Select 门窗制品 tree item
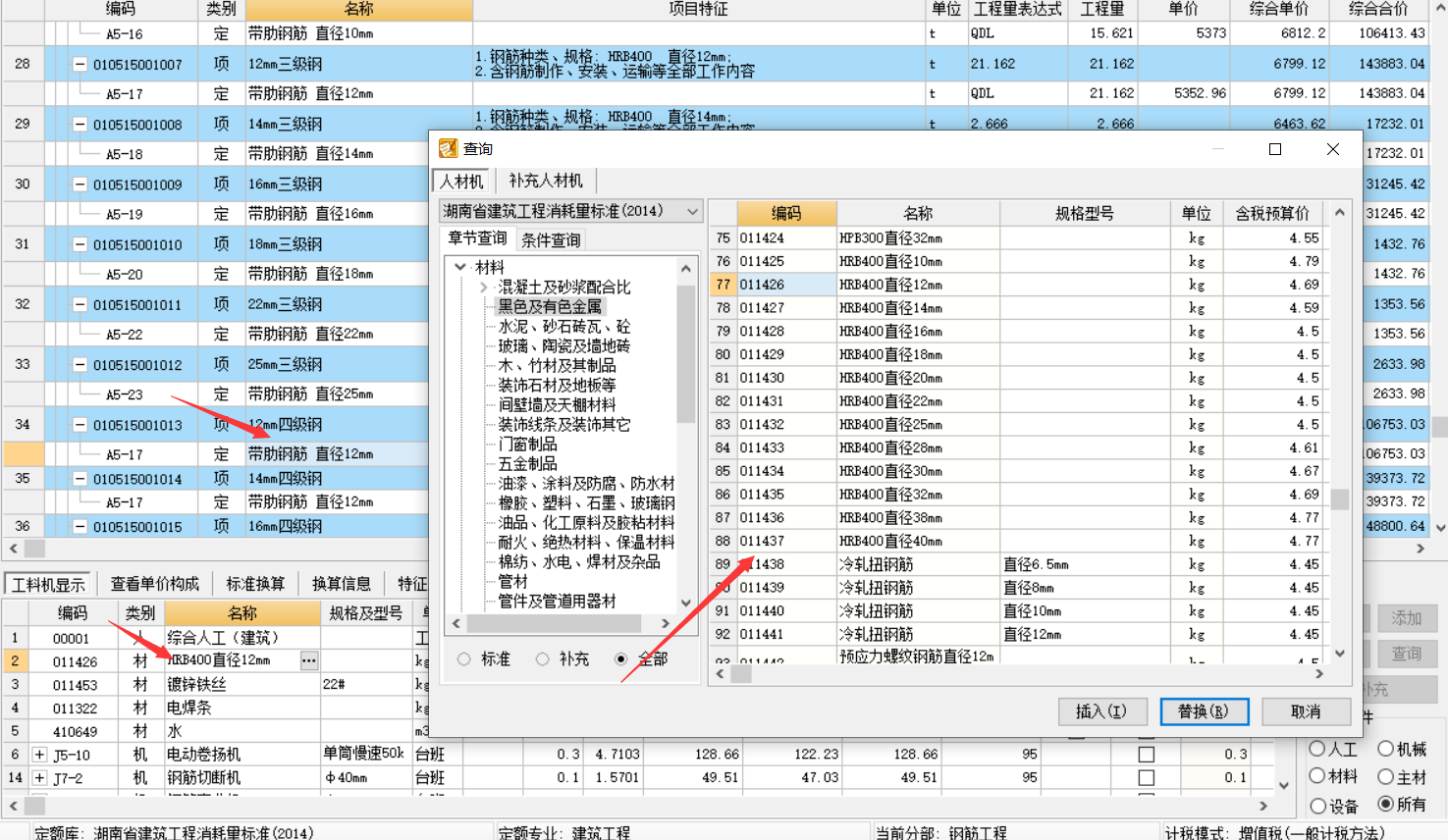This screenshot has width=1448, height=840. click(527, 445)
